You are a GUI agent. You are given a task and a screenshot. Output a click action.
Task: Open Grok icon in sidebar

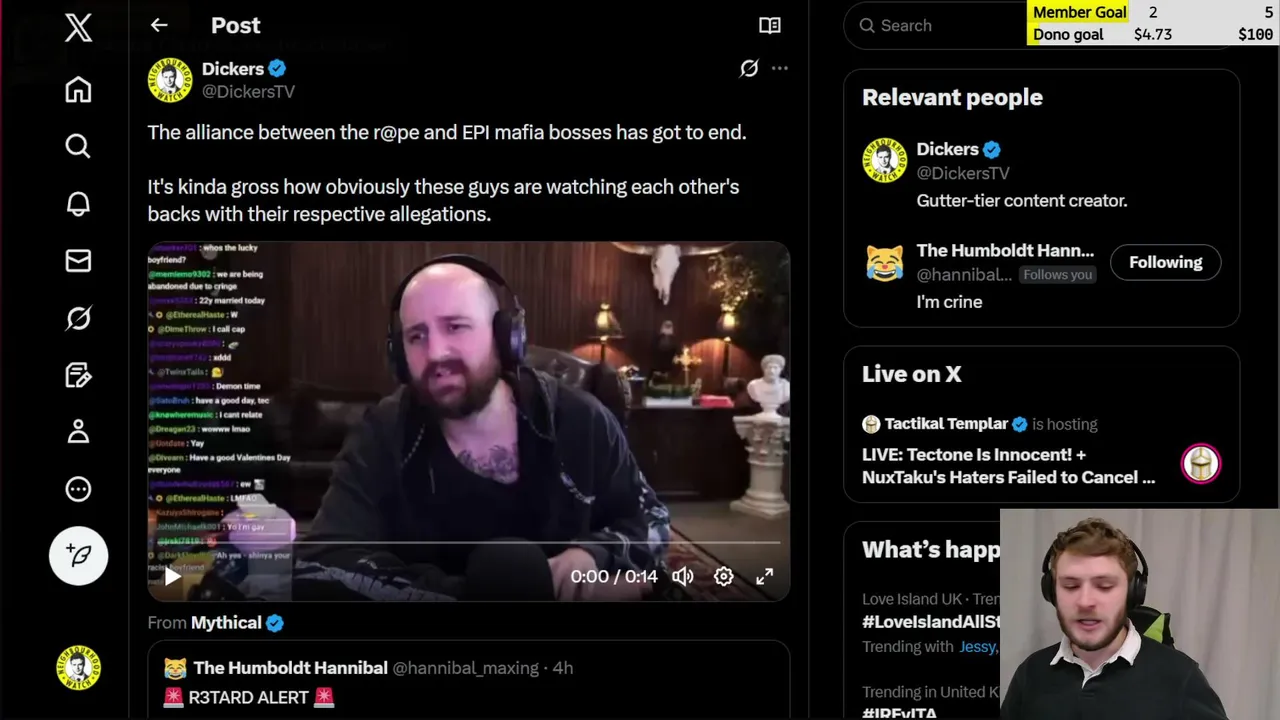coord(78,318)
